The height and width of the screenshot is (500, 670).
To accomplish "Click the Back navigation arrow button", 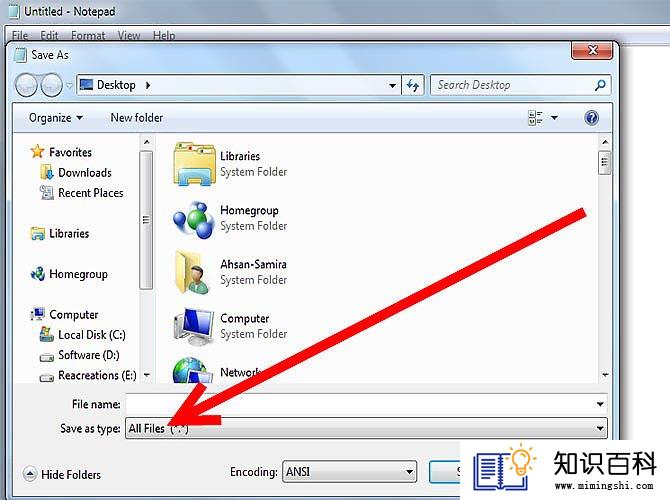I will (x=26, y=85).
